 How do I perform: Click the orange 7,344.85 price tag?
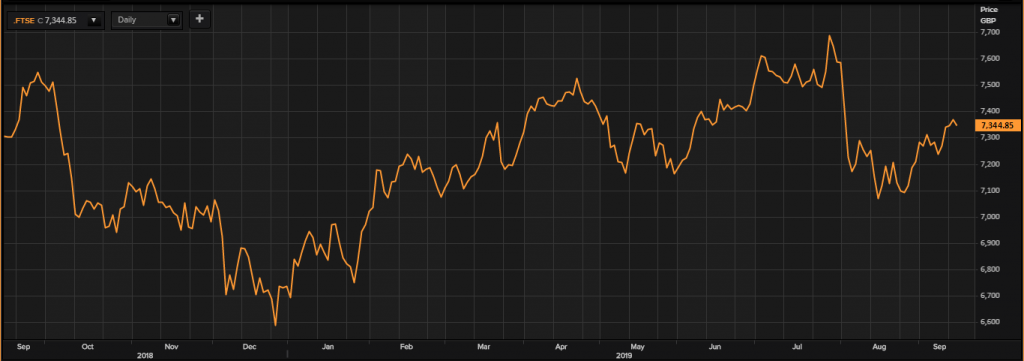tap(997, 125)
